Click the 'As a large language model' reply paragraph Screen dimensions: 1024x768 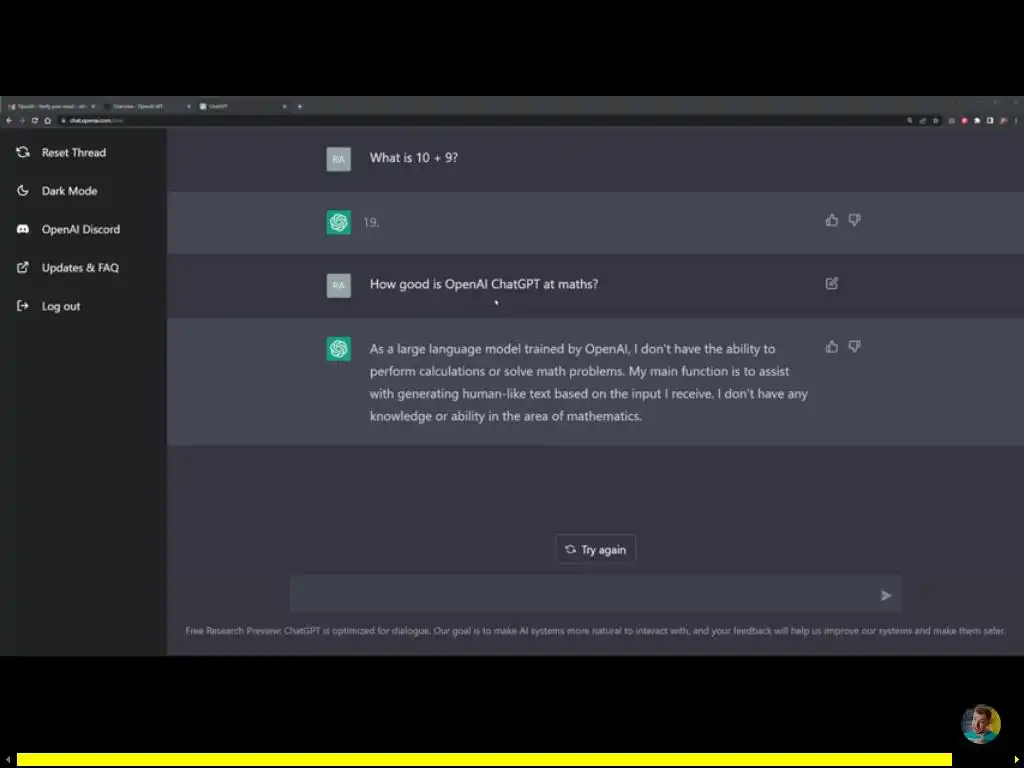point(588,382)
